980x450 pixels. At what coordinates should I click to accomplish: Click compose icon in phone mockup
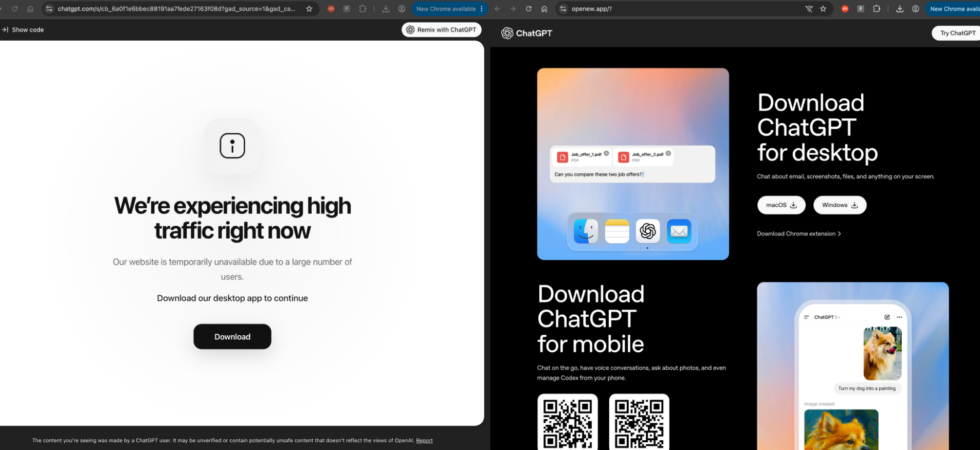pos(887,317)
